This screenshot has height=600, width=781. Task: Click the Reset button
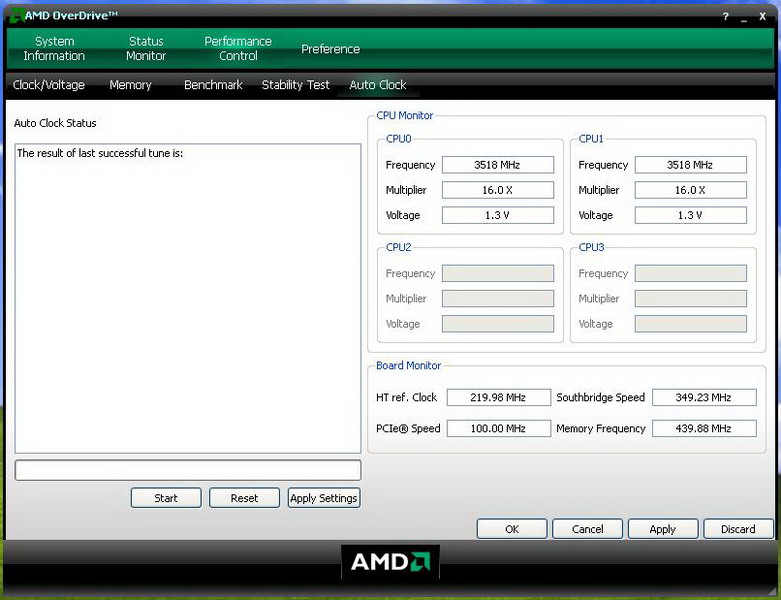pos(244,498)
